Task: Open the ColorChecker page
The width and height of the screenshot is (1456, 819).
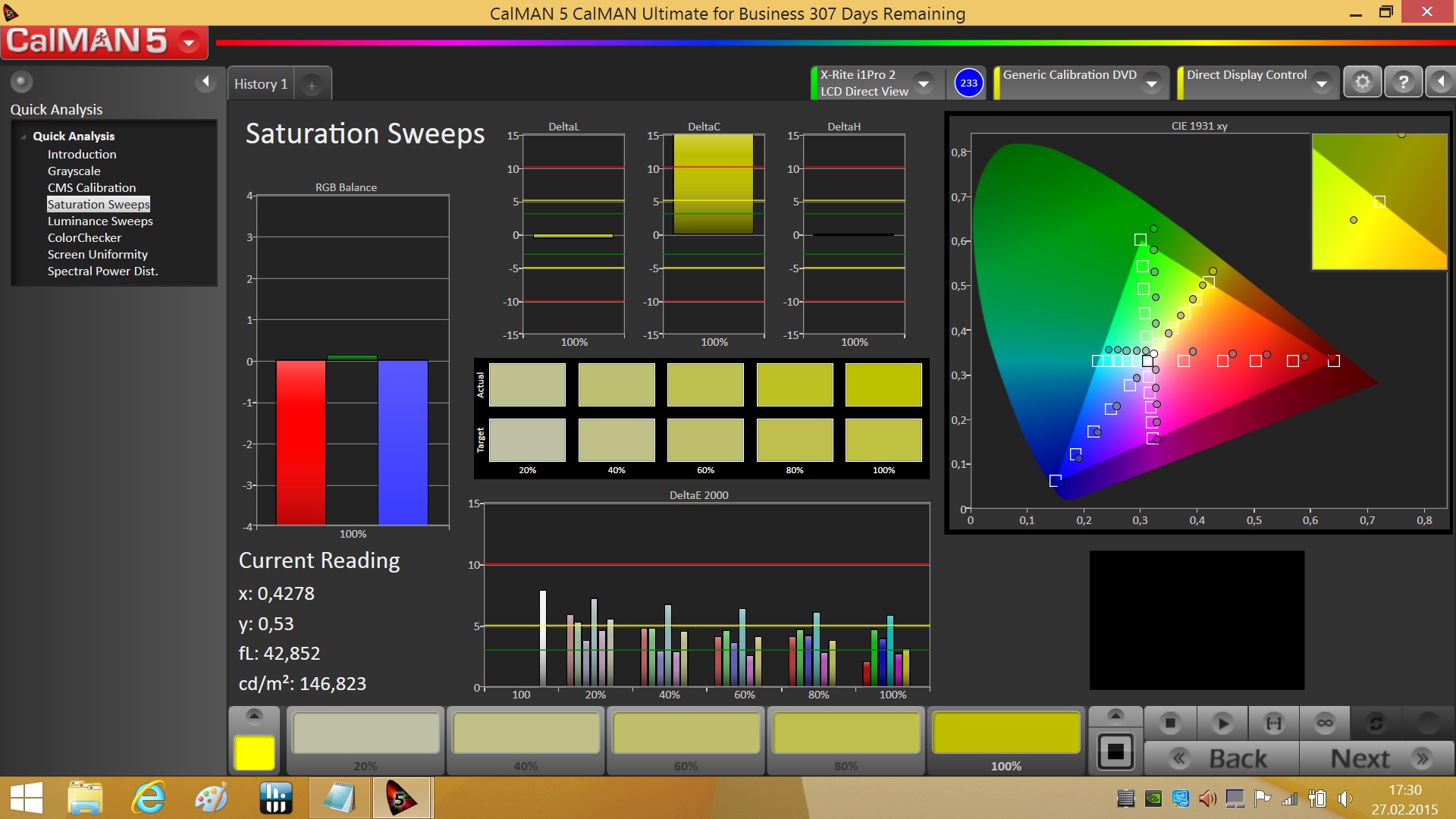Action: (84, 237)
